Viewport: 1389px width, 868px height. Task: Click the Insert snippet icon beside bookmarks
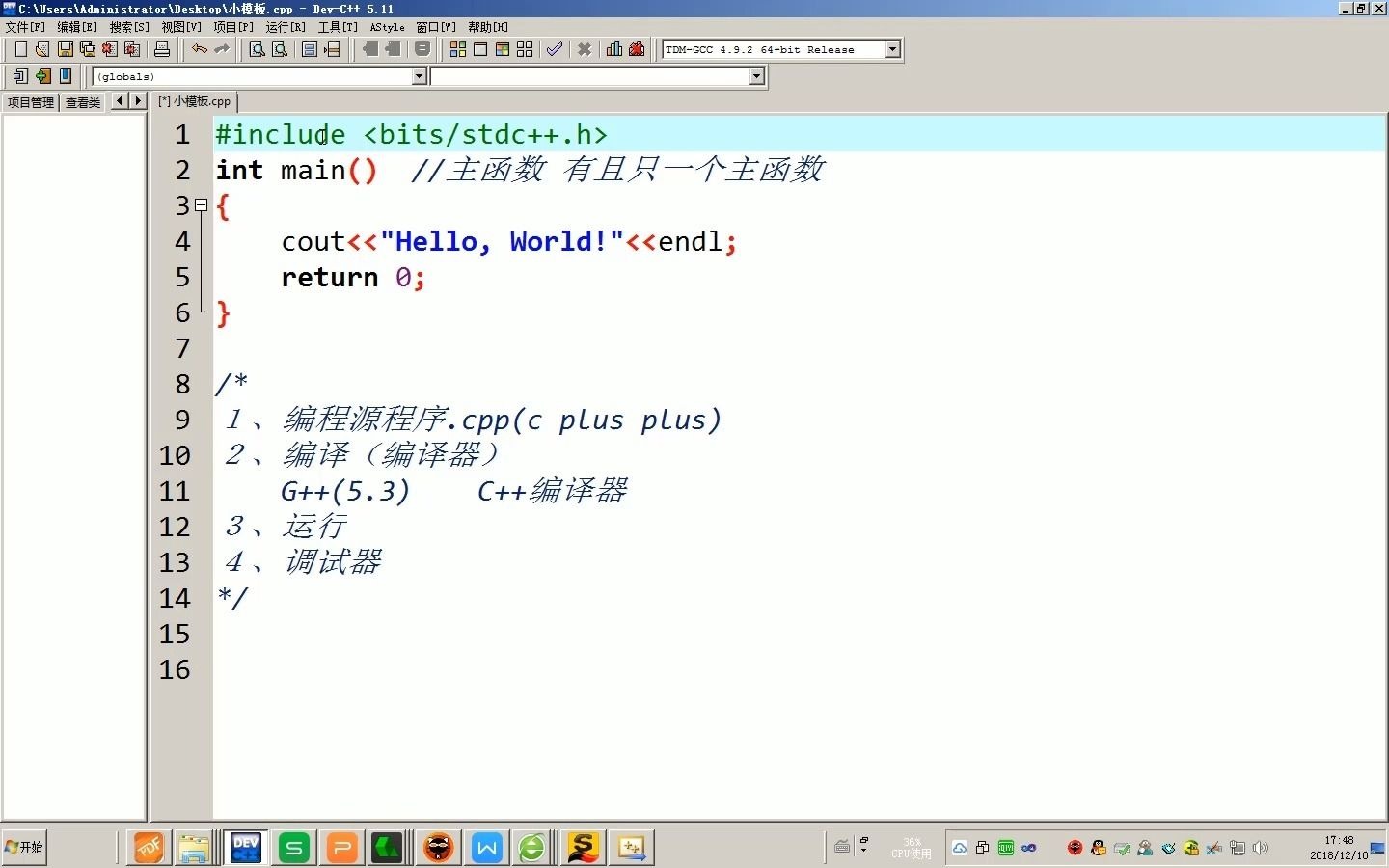click(x=422, y=49)
